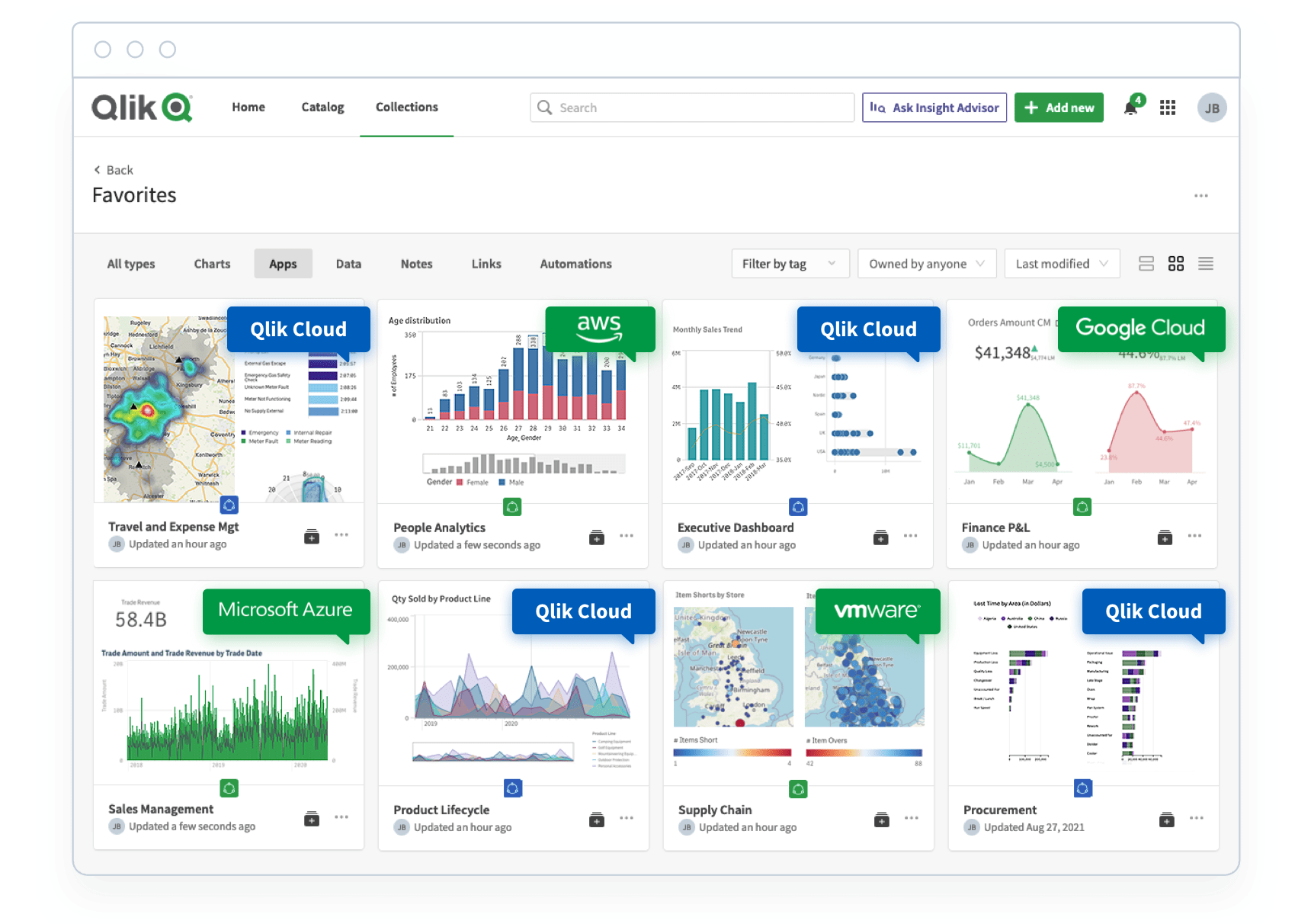Open Sales Management chart thumbnail
The width and height of the screenshot is (1311, 924).
[x=229, y=683]
